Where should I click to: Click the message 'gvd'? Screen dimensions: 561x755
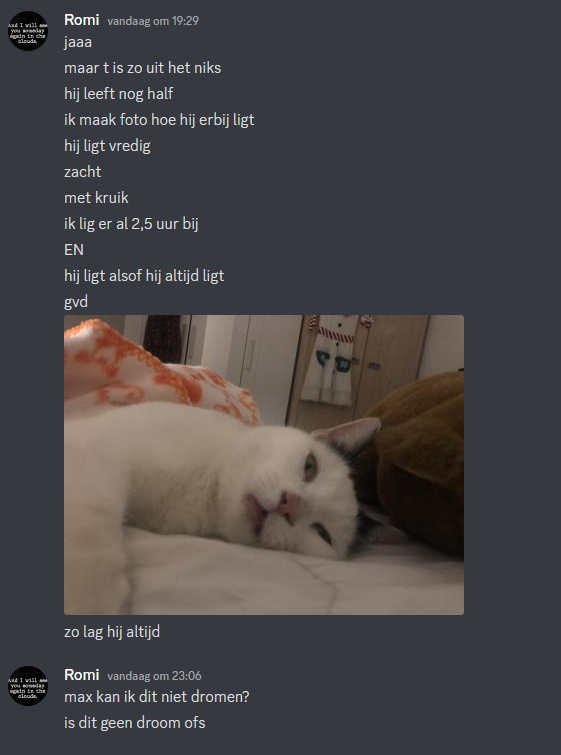pos(76,302)
